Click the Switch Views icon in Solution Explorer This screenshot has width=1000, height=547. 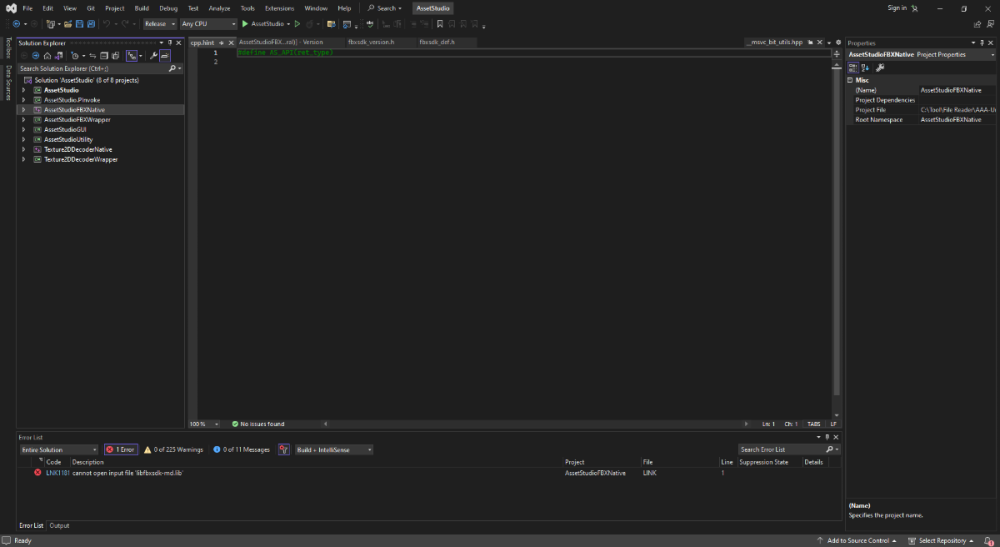coord(59,55)
